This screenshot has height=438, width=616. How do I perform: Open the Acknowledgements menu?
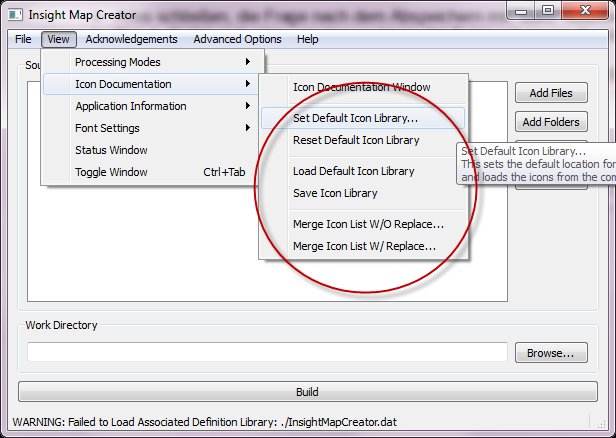[x=131, y=39]
